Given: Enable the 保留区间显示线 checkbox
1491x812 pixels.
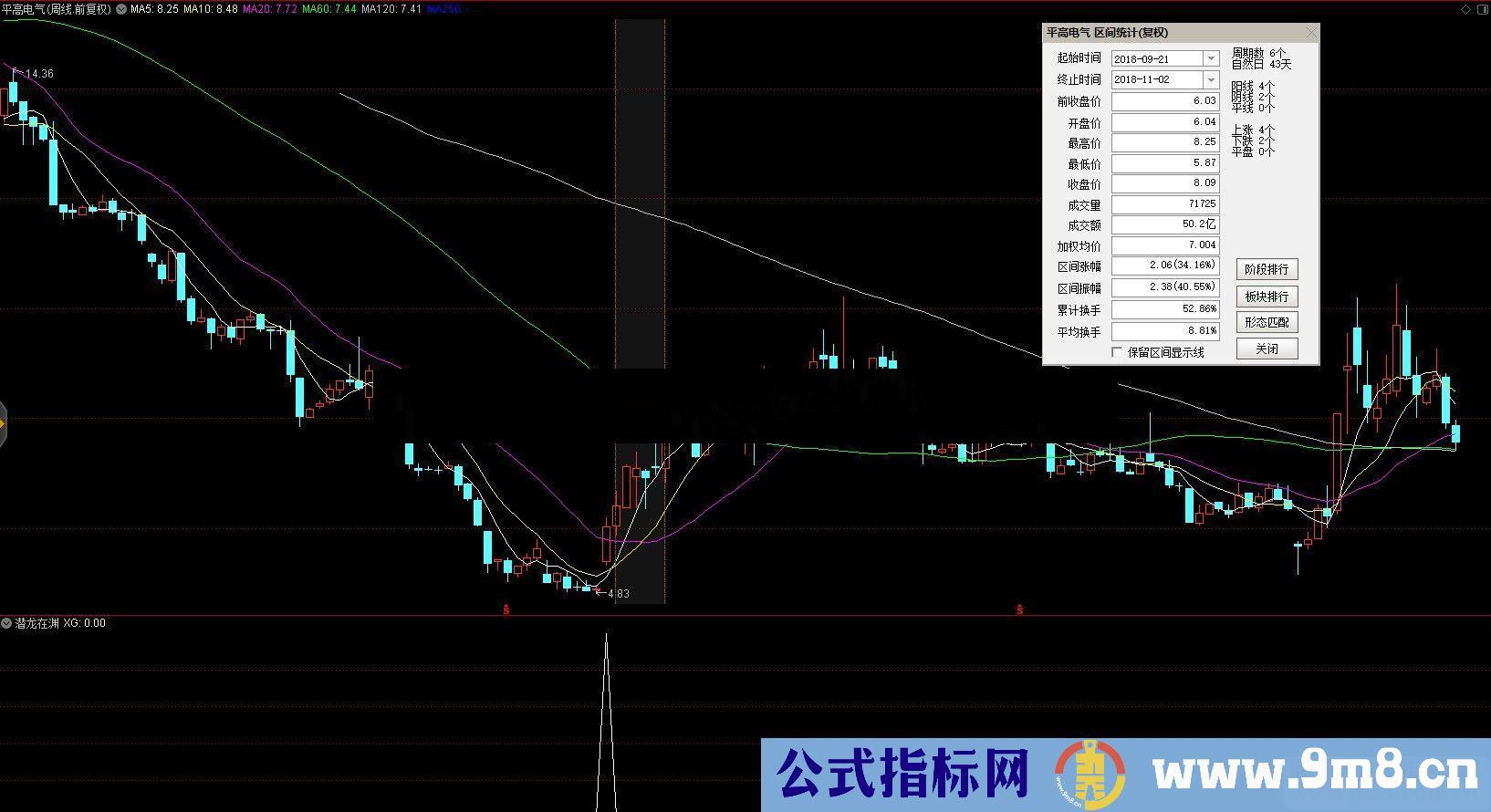Looking at the screenshot, I should [x=1117, y=352].
